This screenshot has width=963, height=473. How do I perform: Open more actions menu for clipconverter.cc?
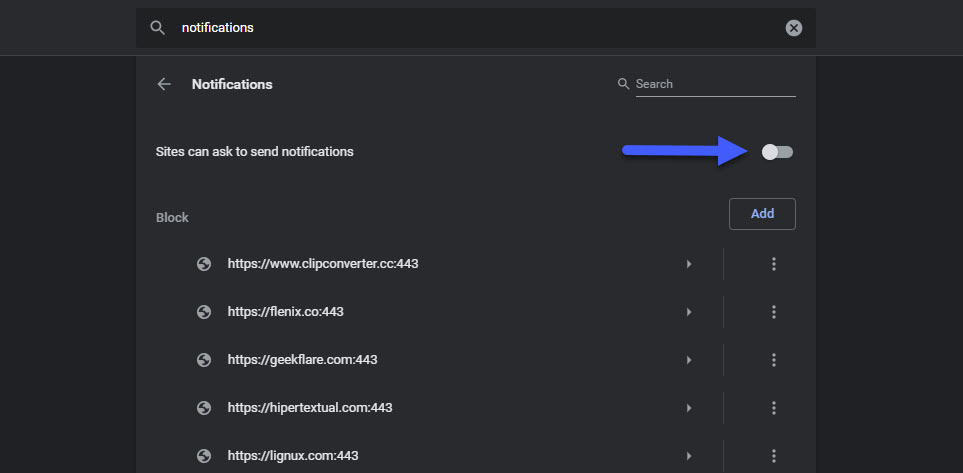tap(774, 264)
